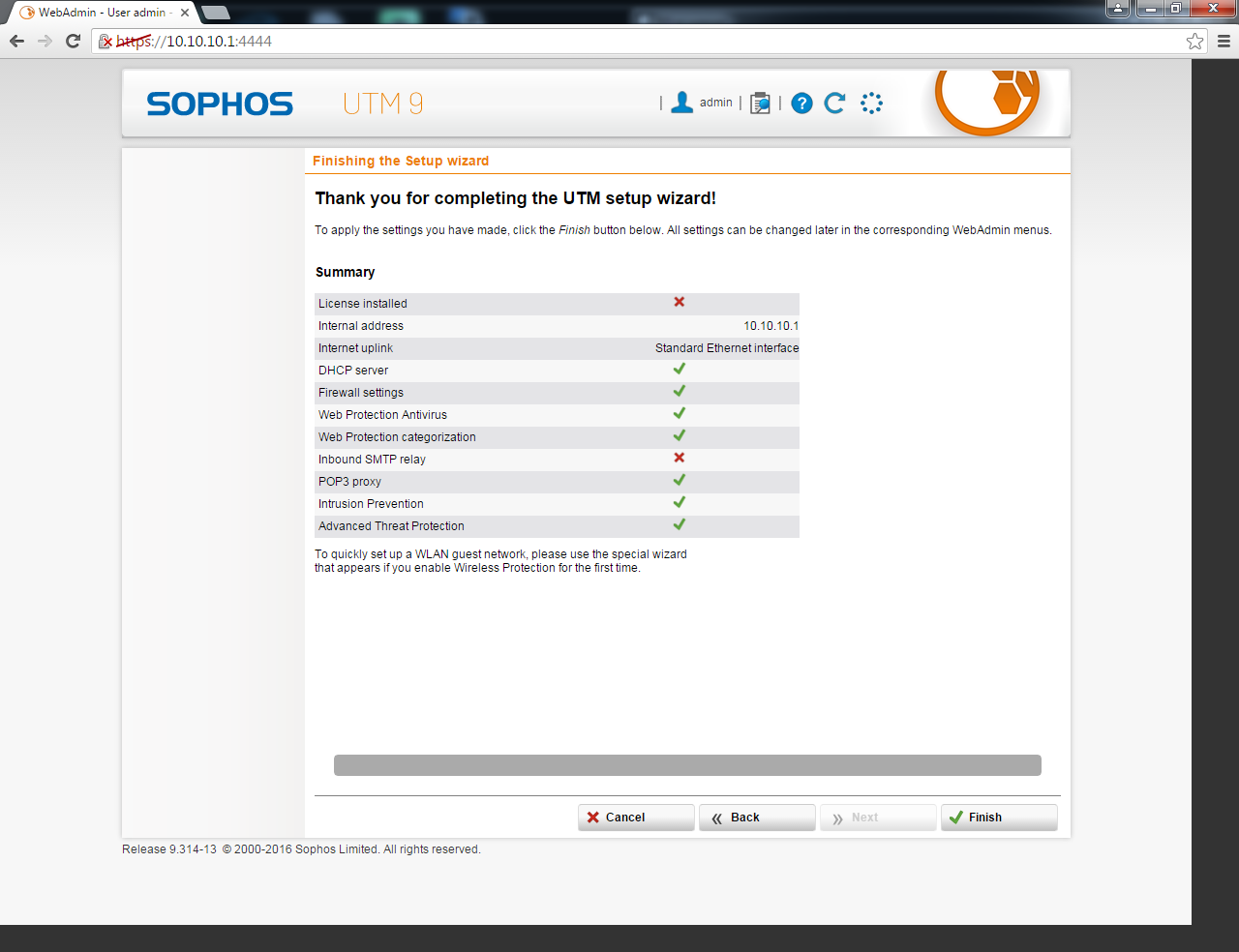Click the Chrome user profile button
The height and width of the screenshot is (952, 1239).
point(1118,9)
